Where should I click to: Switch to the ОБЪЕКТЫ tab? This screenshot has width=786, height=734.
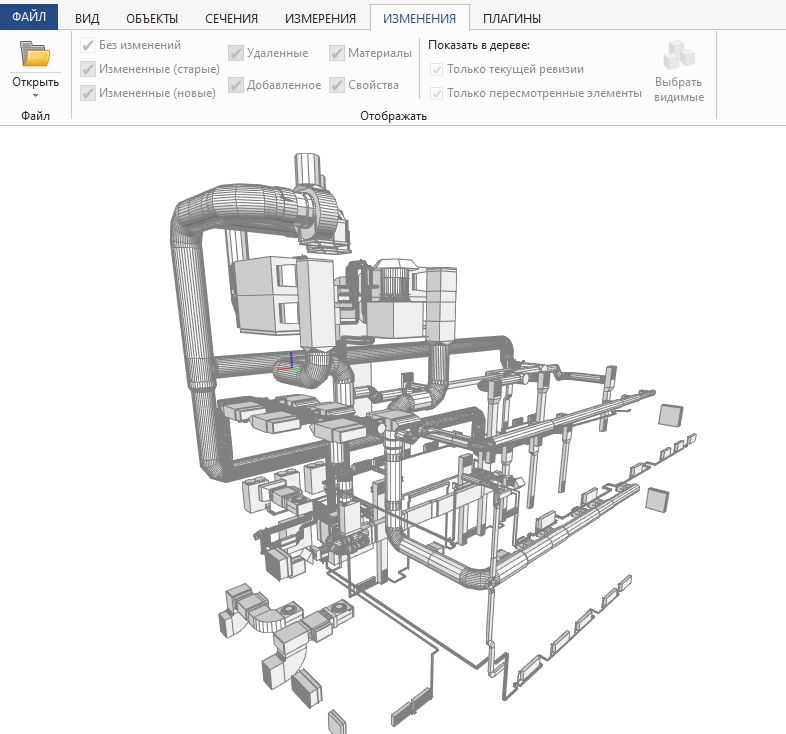[152, 18]
